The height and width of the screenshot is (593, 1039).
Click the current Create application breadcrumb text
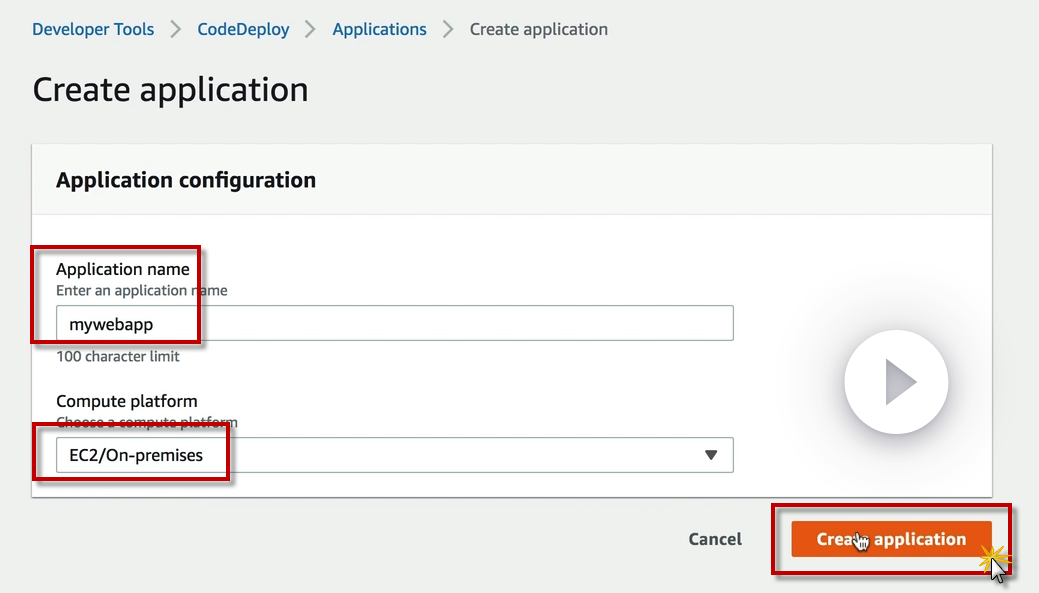[x=538, y=29]
